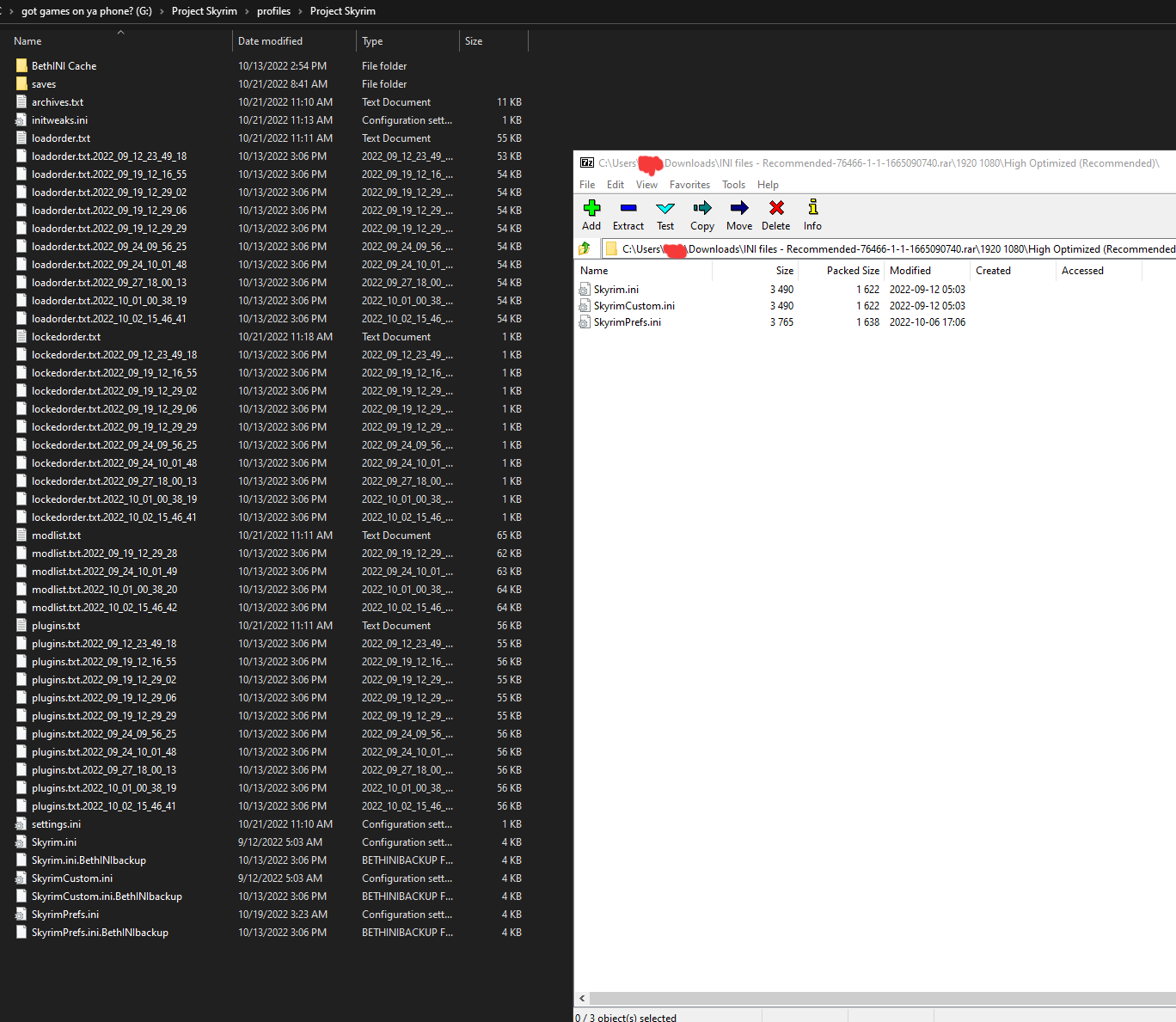
Task: Click the Skyrim.ini icon in Explorer list
Action: [21, 841]
